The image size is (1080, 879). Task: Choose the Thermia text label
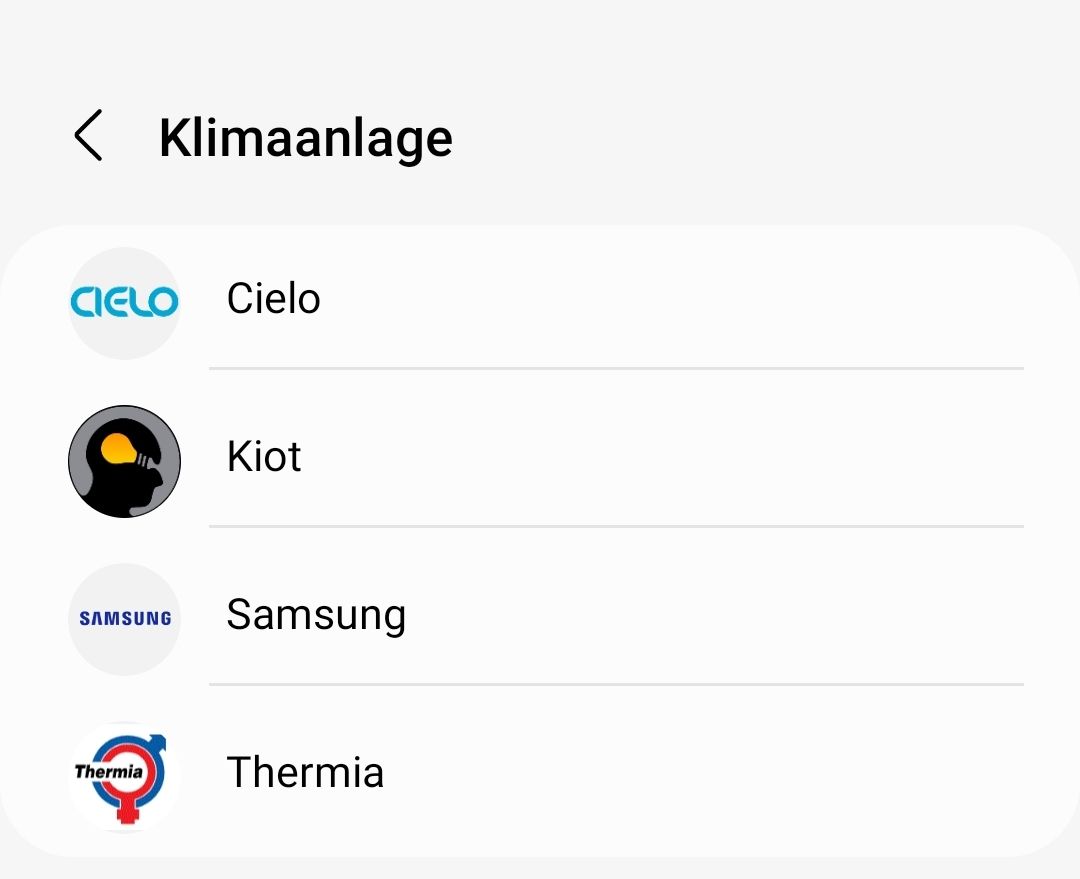[x=305, y=772]
